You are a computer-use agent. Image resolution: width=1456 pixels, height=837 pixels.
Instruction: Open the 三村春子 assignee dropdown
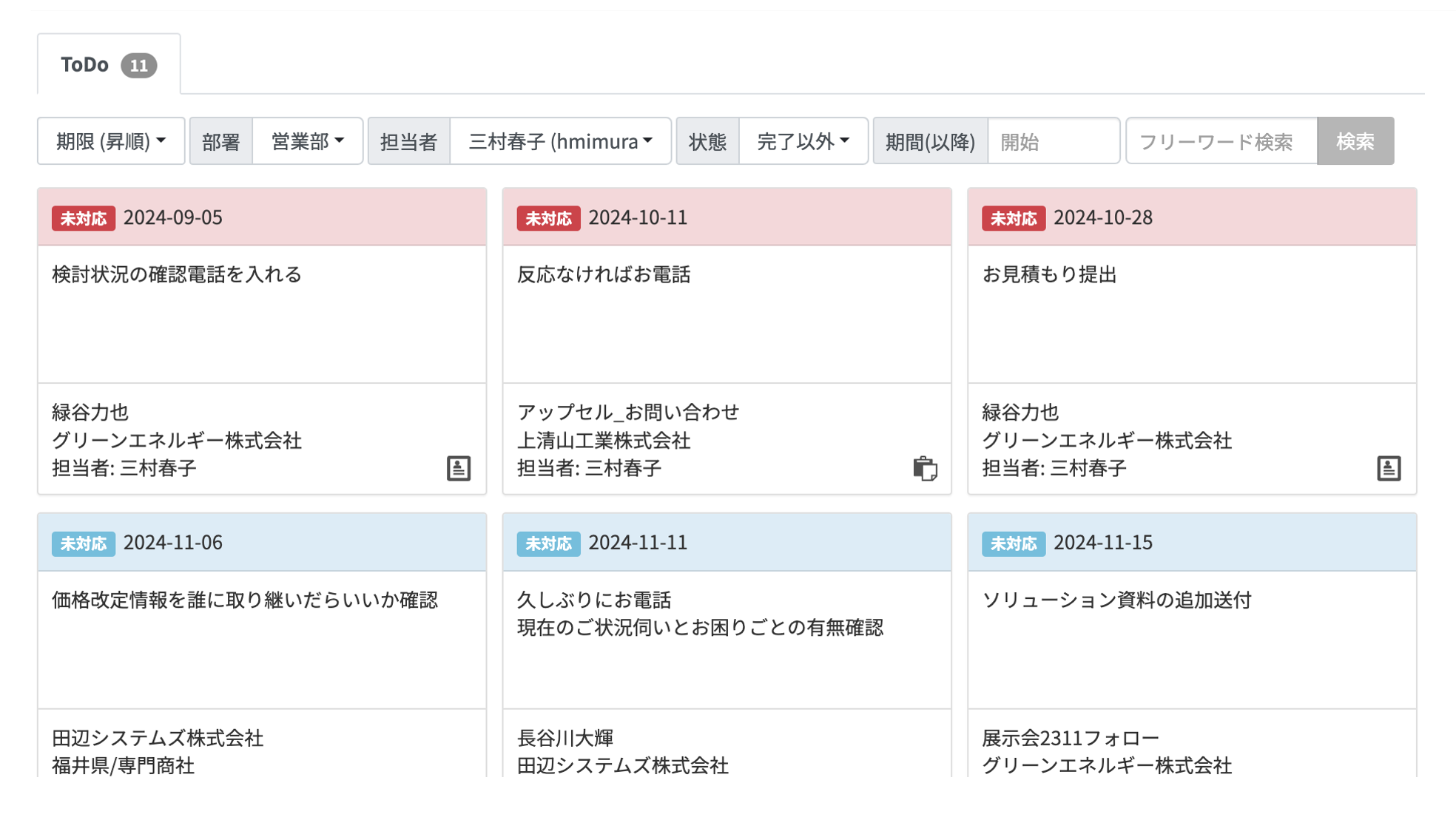coord(560,141)
